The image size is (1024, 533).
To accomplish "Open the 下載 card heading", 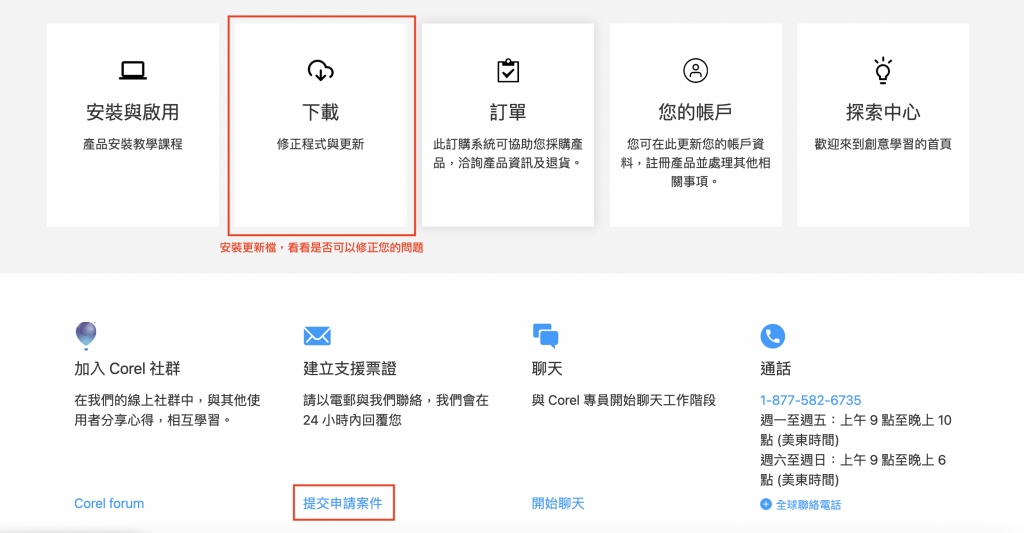I will (321, 112).
